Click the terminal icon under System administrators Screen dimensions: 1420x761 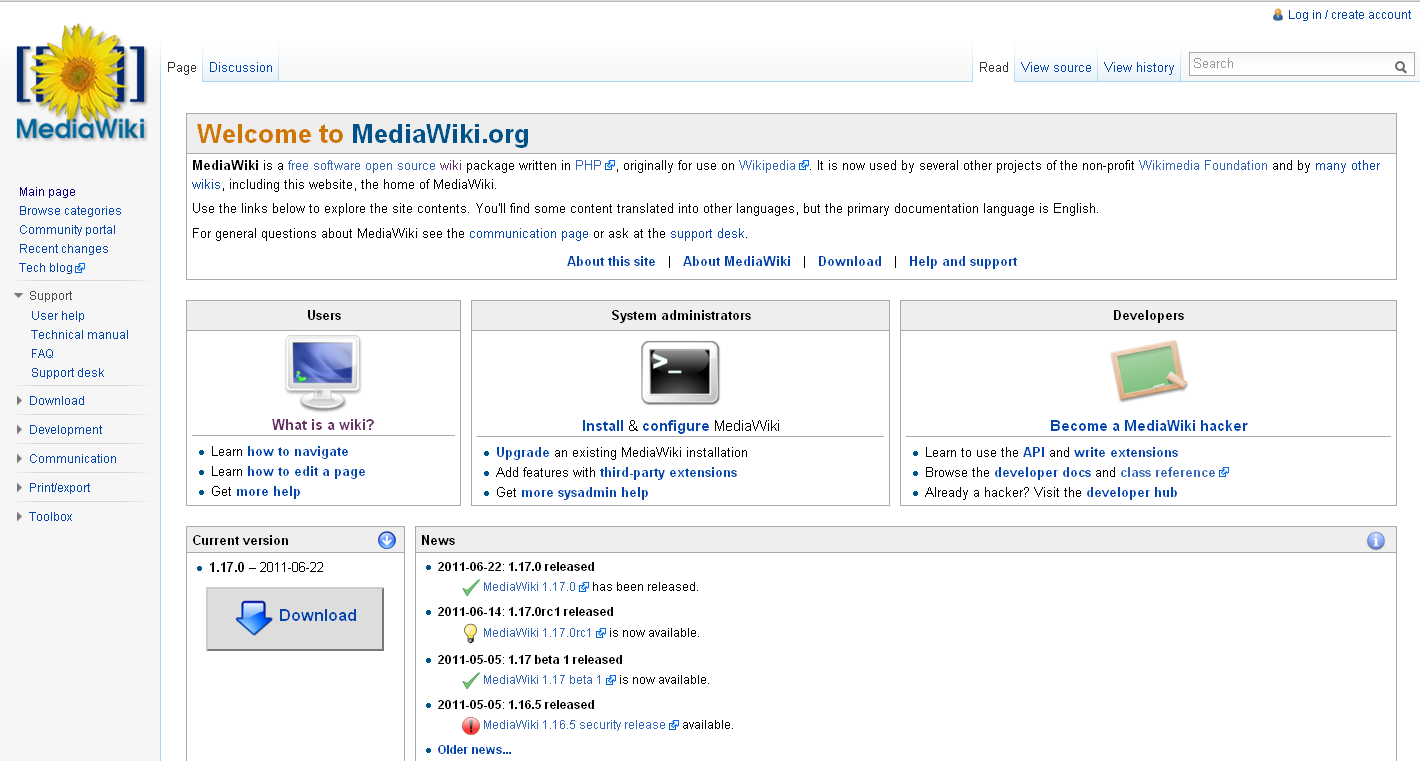[680, 372]
